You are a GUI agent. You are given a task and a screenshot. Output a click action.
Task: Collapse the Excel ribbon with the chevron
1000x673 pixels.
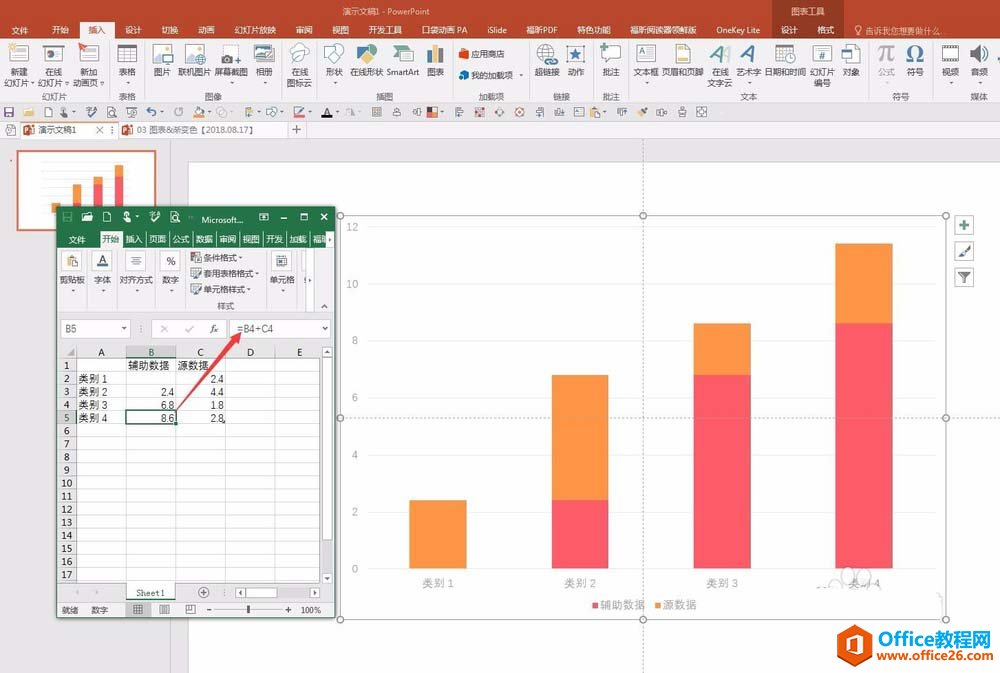point(324,306)
